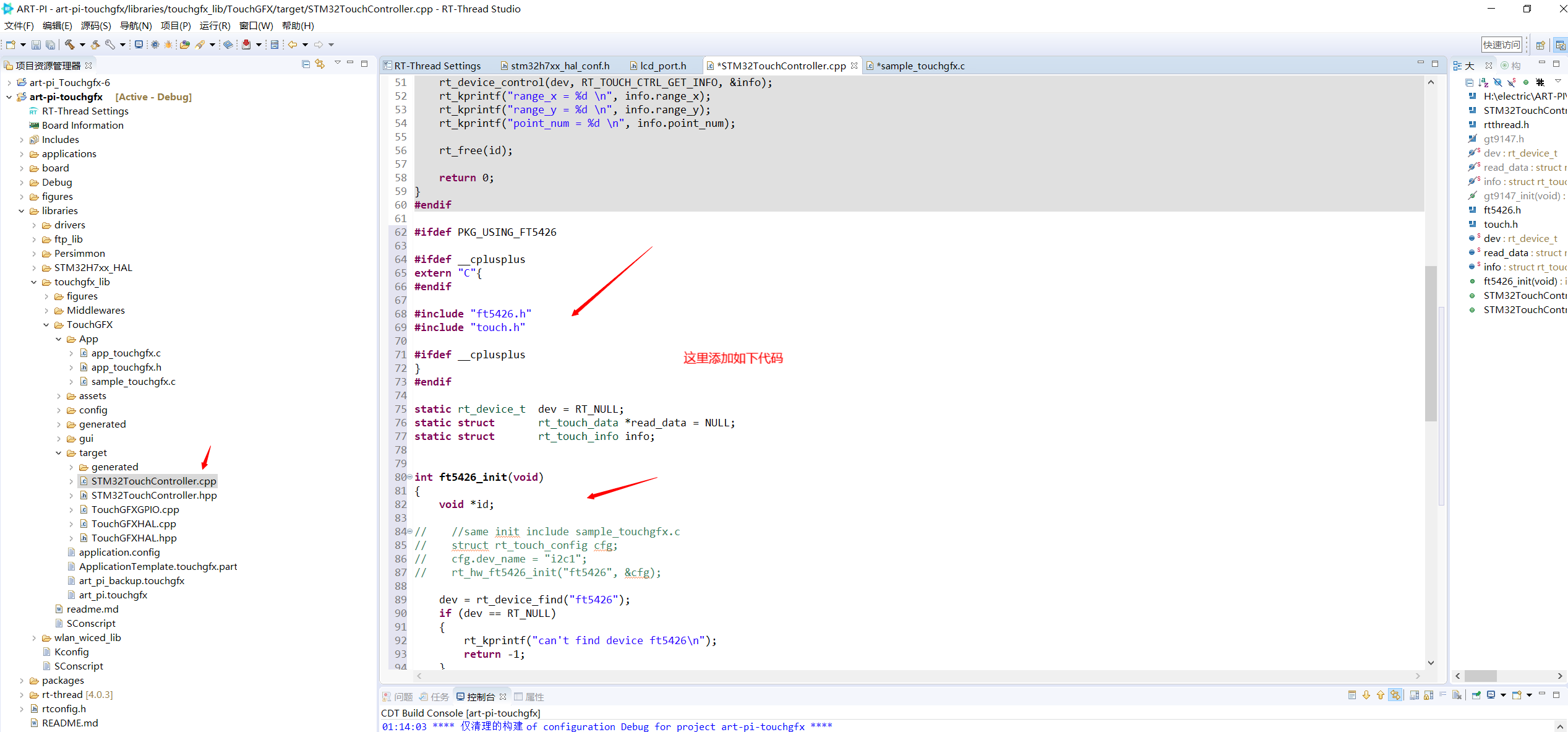
Task: Click the outline Collapse All icon
Action: click(x=1469, y=82)
